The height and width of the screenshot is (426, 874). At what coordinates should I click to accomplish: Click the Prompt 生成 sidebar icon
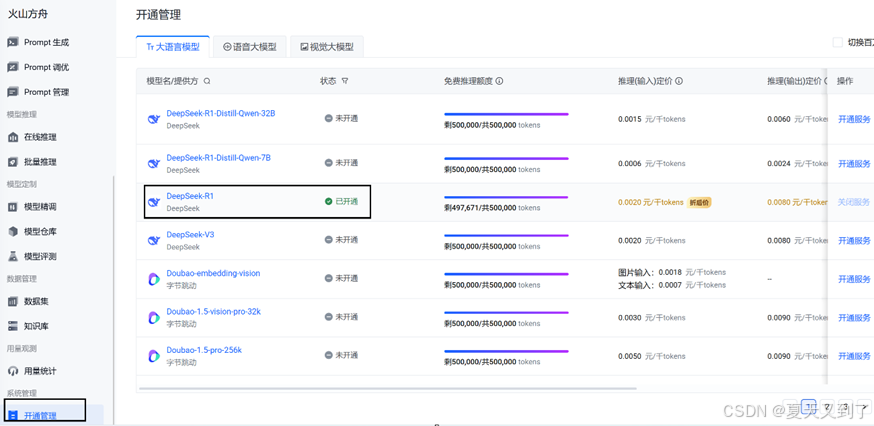point(12,42)
